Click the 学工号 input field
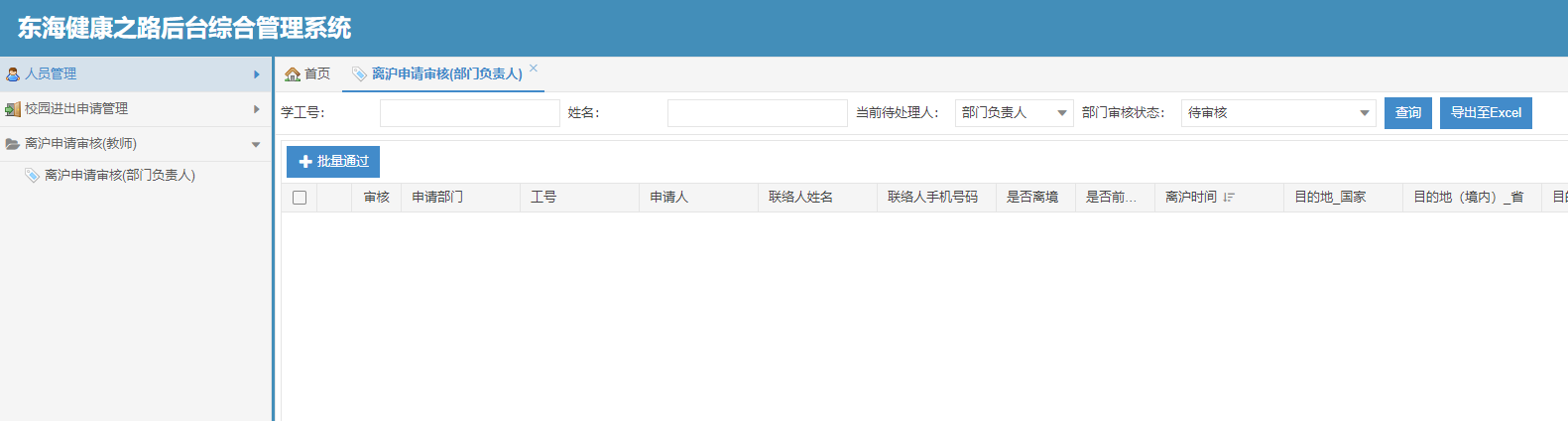This screenshot has width=1568, height=421. coord(469,113)
